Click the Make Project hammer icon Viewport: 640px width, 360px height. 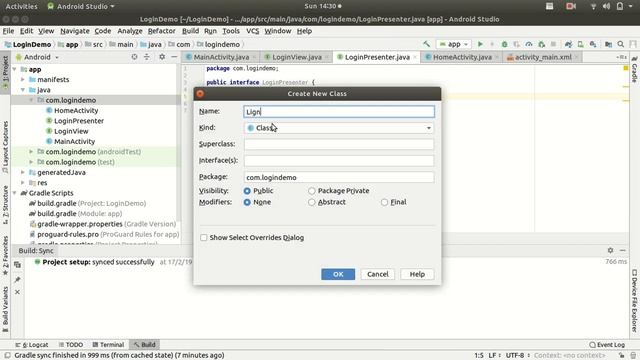(x=427, y=44)
